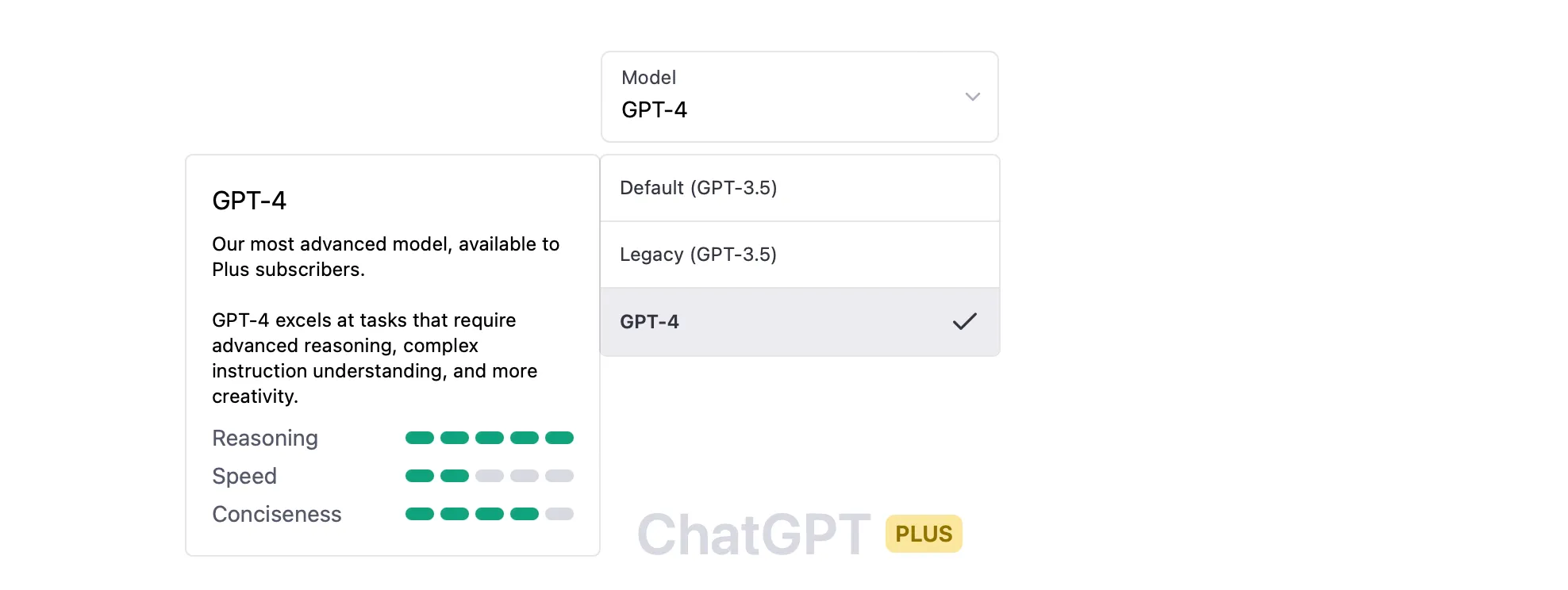Image resolution: width=1568 pixels, height=590 pixels.
Task: Click the yellow PLUS badge
Action: [x=924, y=534]
